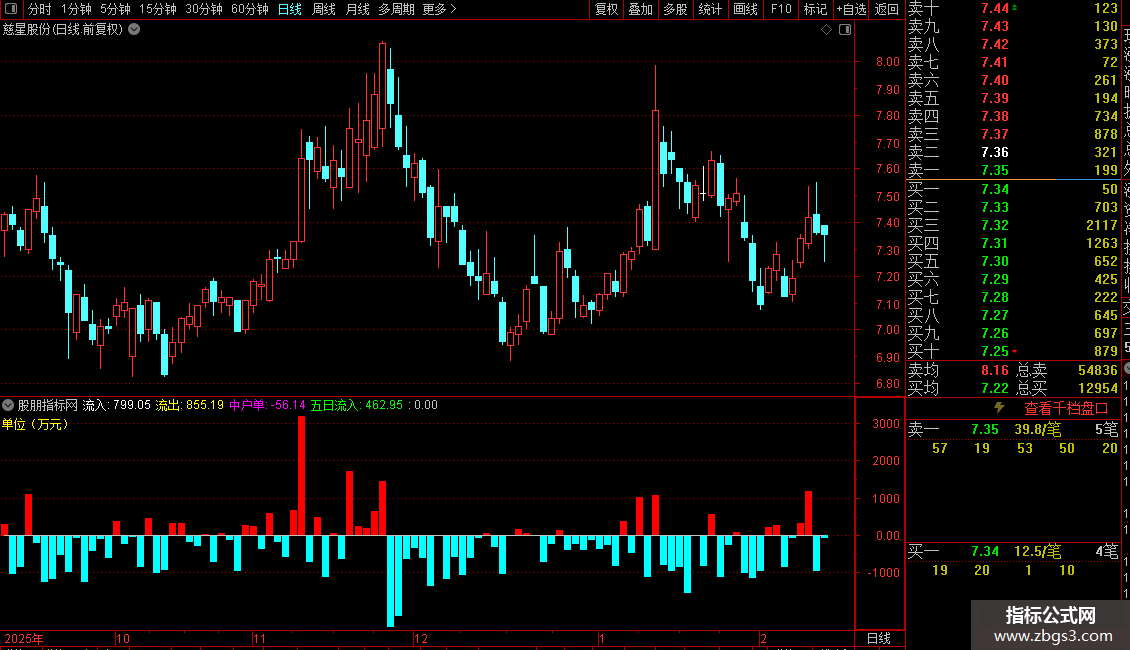Select the 30分钟 period tab
The width and height of the screenshot is (1130, 650).
[204, 9]
